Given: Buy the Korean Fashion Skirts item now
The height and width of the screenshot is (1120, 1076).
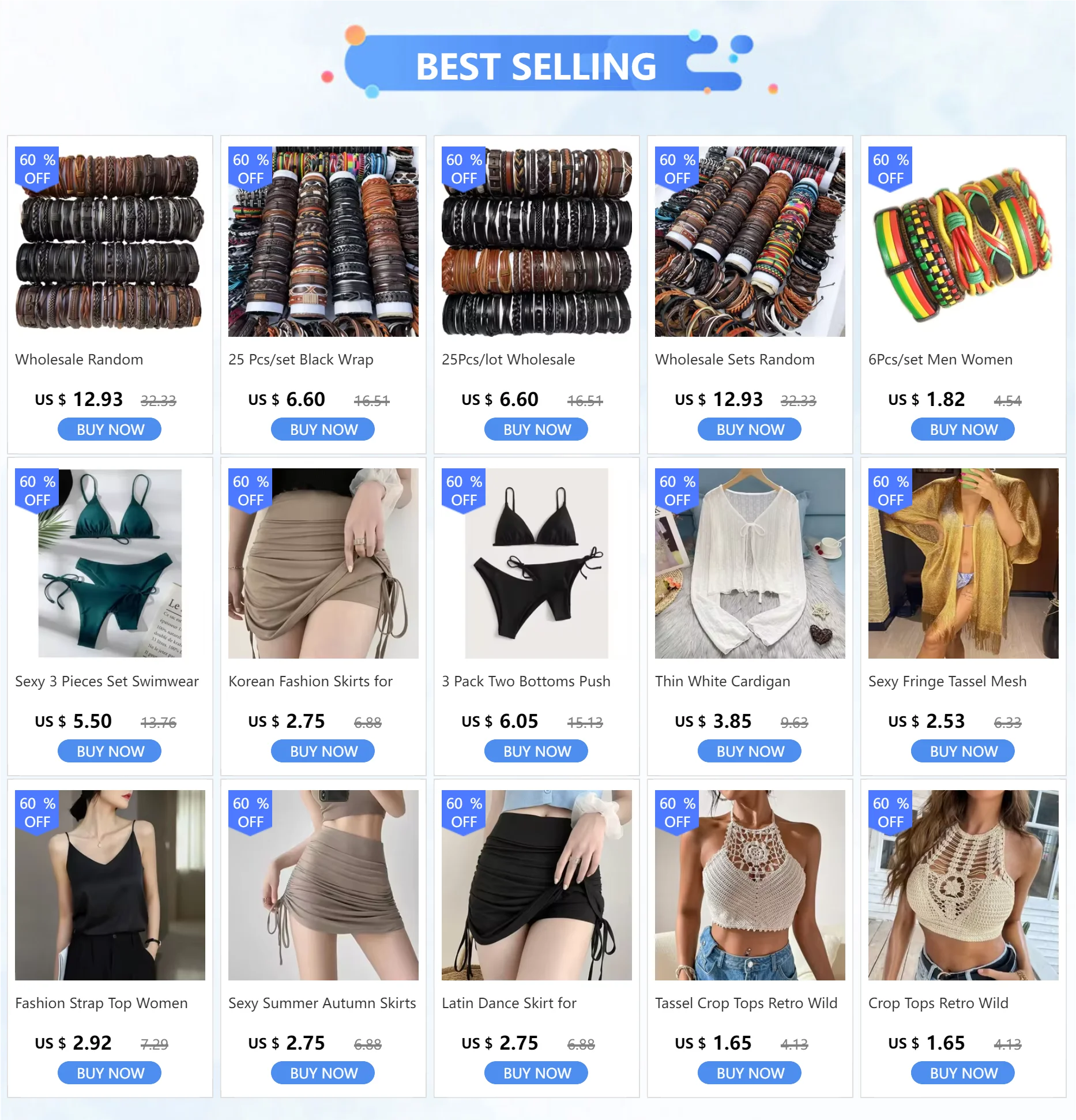Looking at the screenshot, I should 323,751.
